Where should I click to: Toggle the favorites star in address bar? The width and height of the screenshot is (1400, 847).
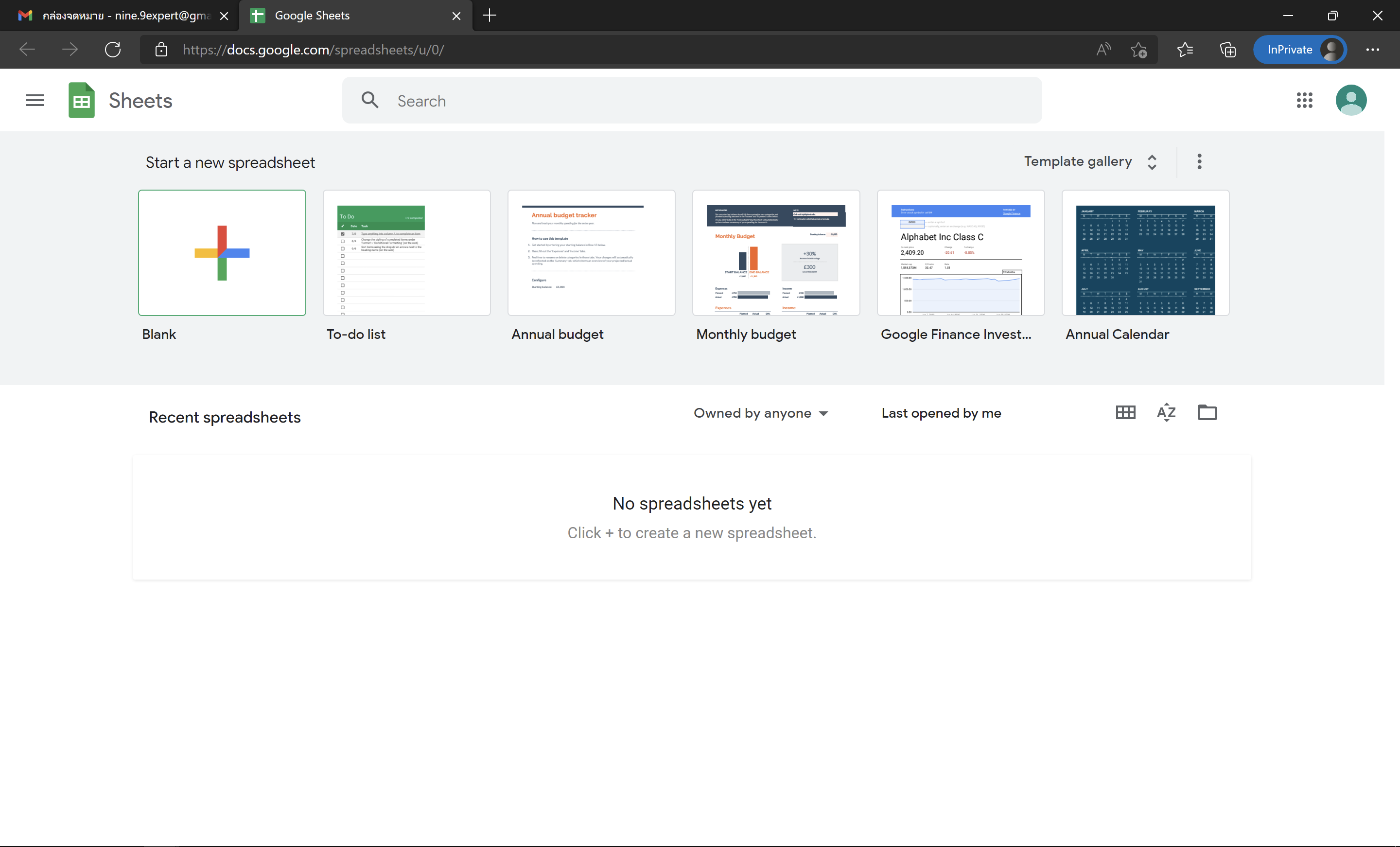tap(1140, 50)
